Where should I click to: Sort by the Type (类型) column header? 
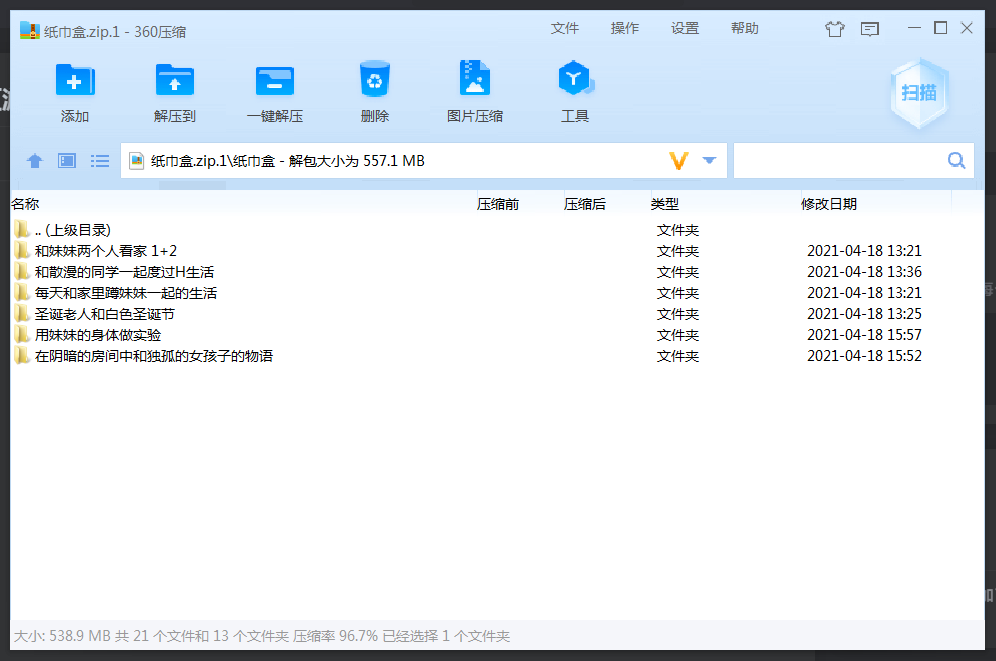(x=665, y=204)
